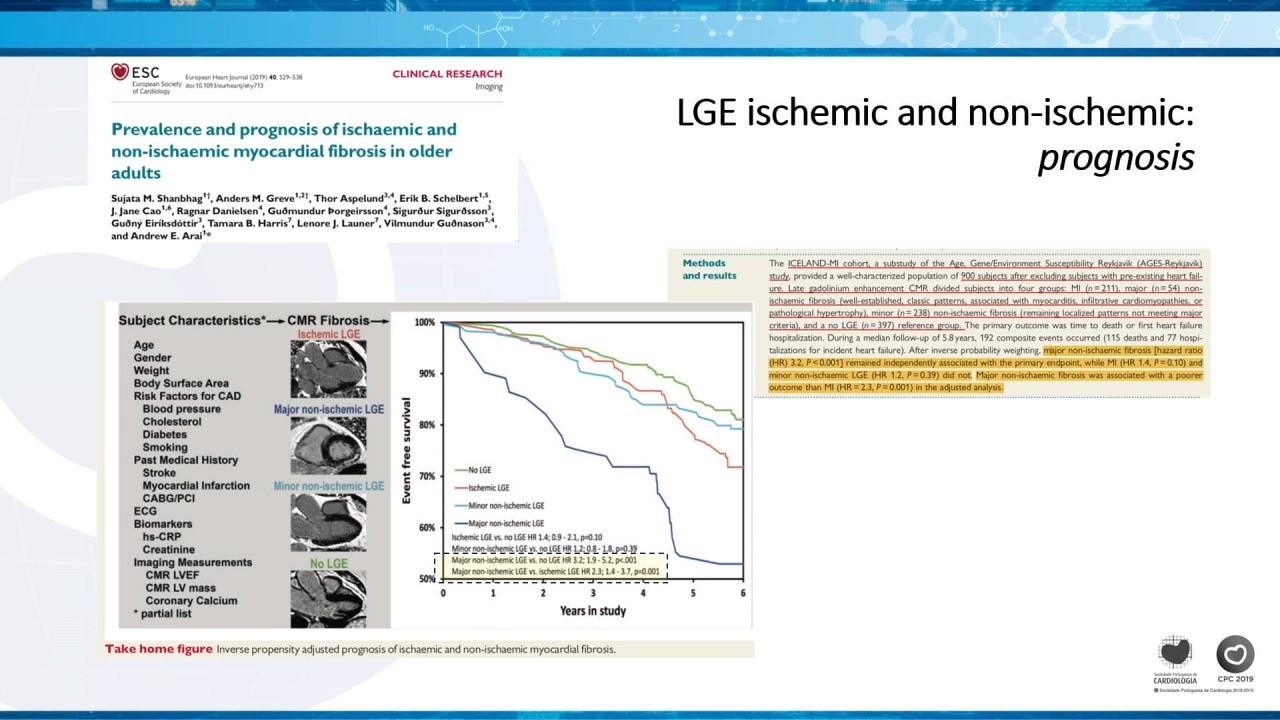The width and height of the screenshot is (1280, 720).
Task: Click 'Coronary Calcium' in the characteristics list
Action: tap(192, 601)
